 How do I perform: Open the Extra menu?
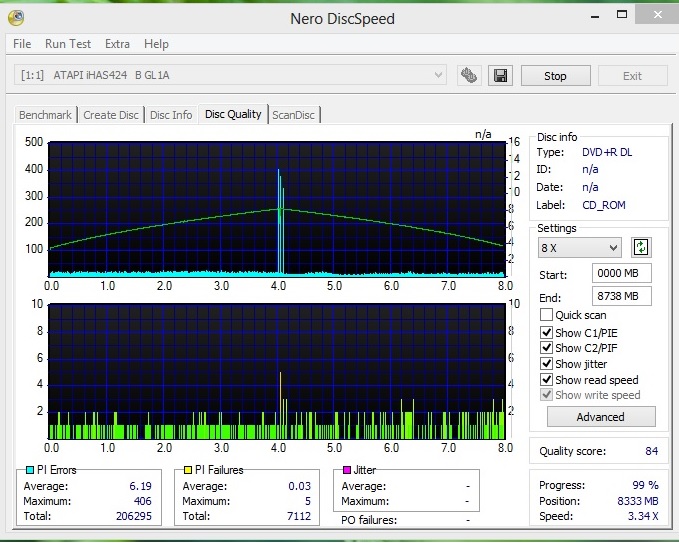tap(117, 44)
